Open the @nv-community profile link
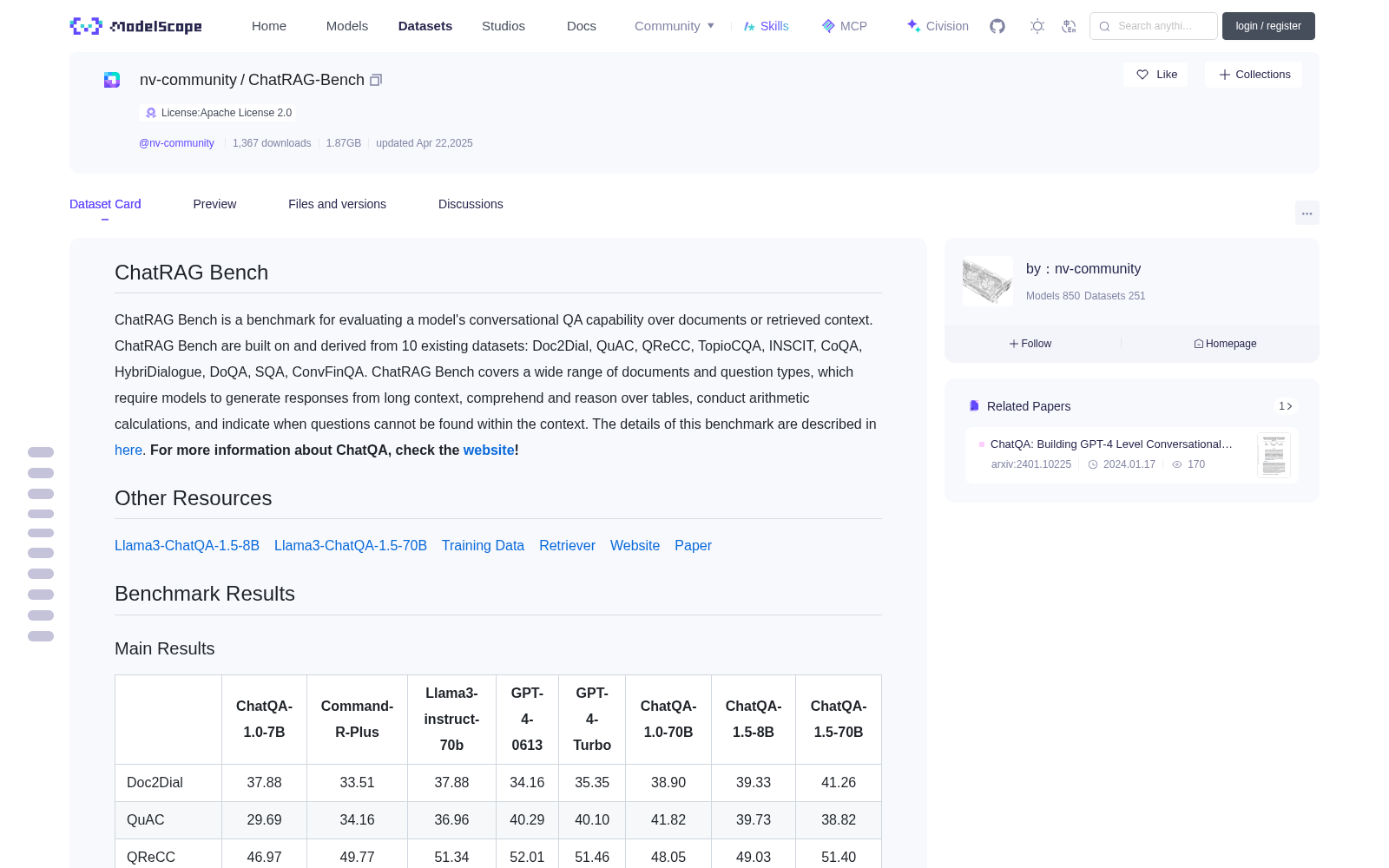Screen dimensions: 1389x868 coord(176,143)
